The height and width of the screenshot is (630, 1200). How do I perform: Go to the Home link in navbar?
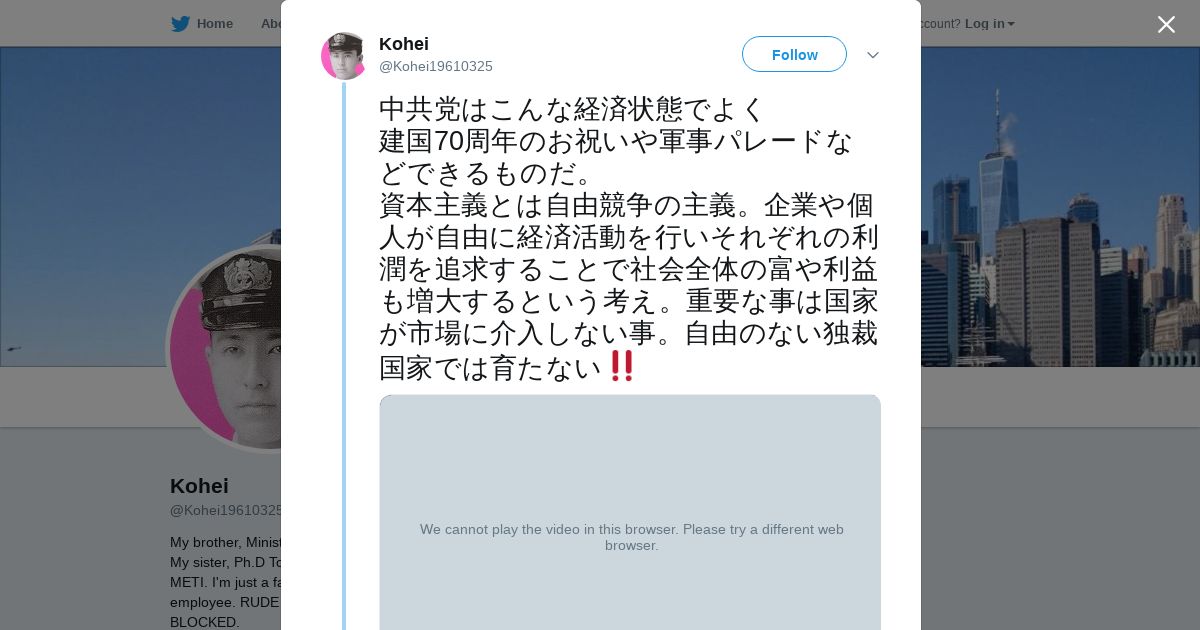[214, 24]
